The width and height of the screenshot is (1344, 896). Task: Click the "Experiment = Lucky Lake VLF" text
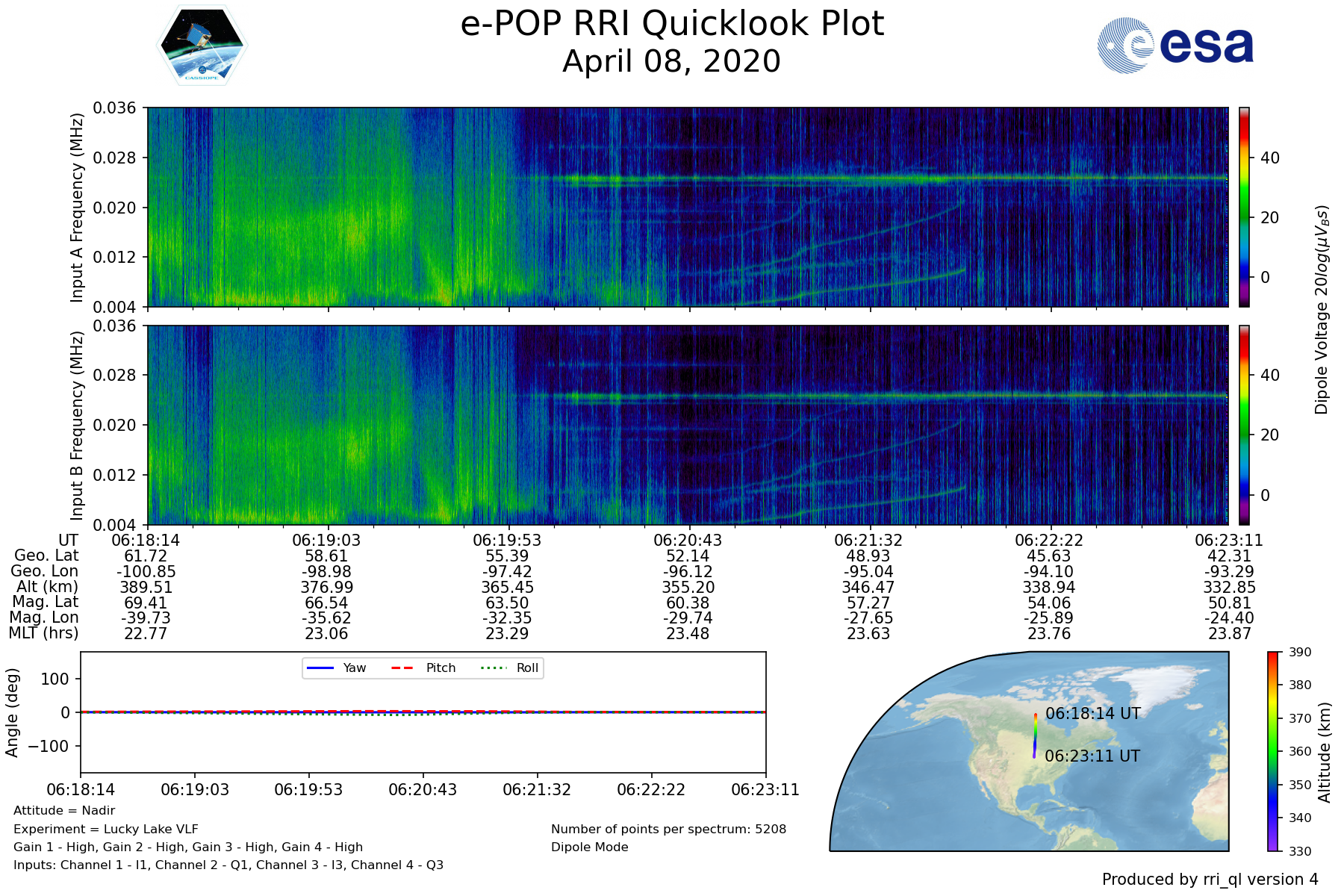(x=106, y=829)
